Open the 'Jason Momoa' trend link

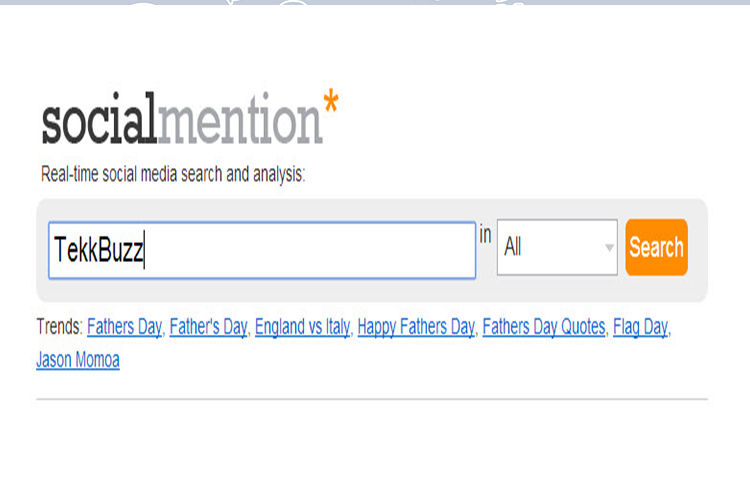pos(78,360)
